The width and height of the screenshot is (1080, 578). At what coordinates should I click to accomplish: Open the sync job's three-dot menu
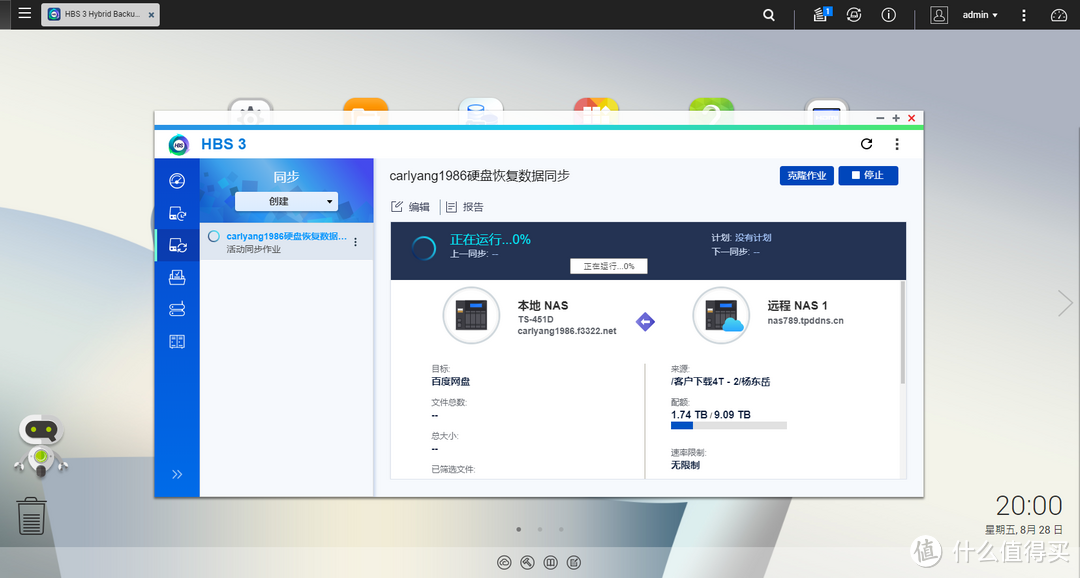(x=355, y=242)
